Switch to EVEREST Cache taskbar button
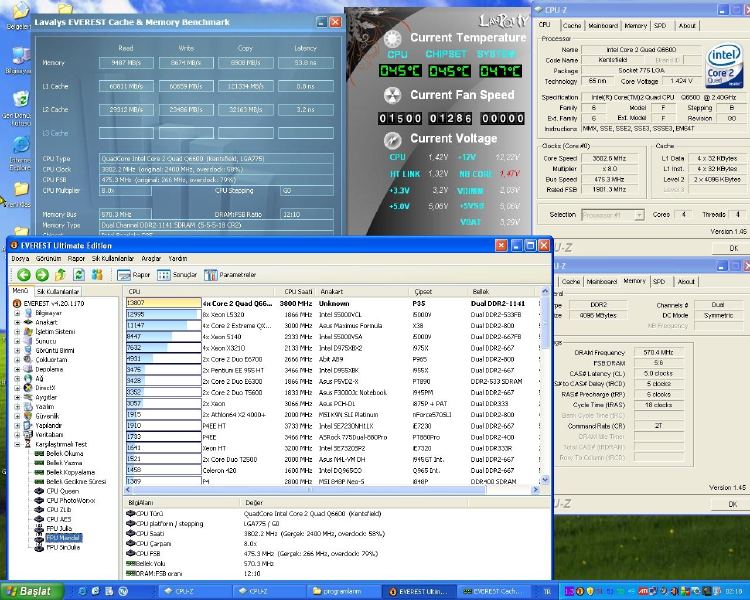This screenshot has height=600, width=750. coord(494,591)
